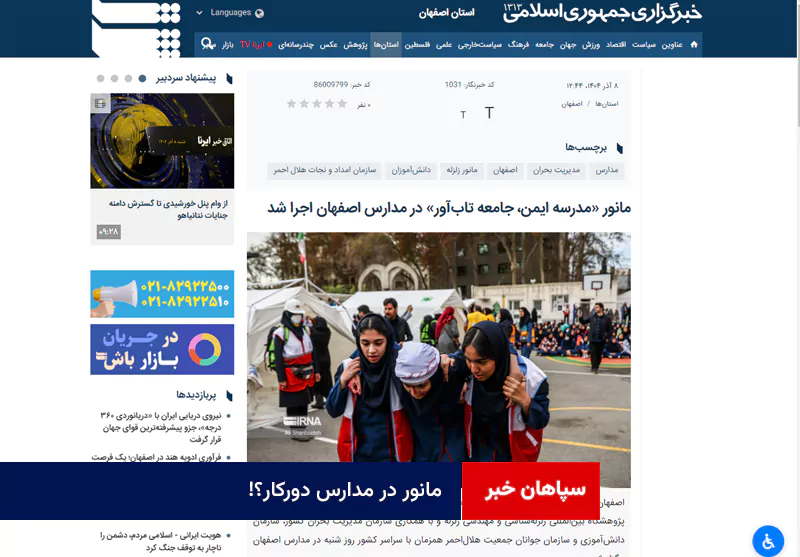This screenshot has height=557, width=800.
Task: Rate the article with the first star
Action: [x=342, y=104]
